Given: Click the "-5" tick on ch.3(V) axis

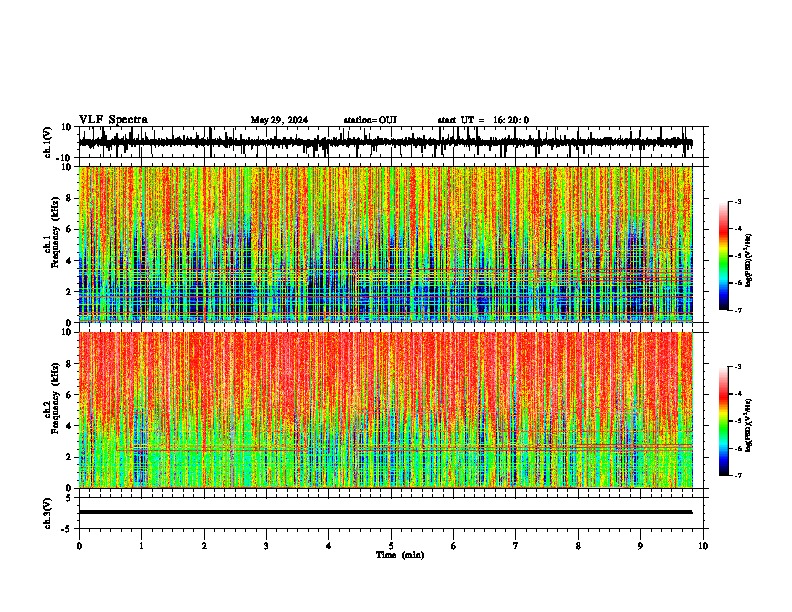Looking at the screenshot, I should point(67,529).
